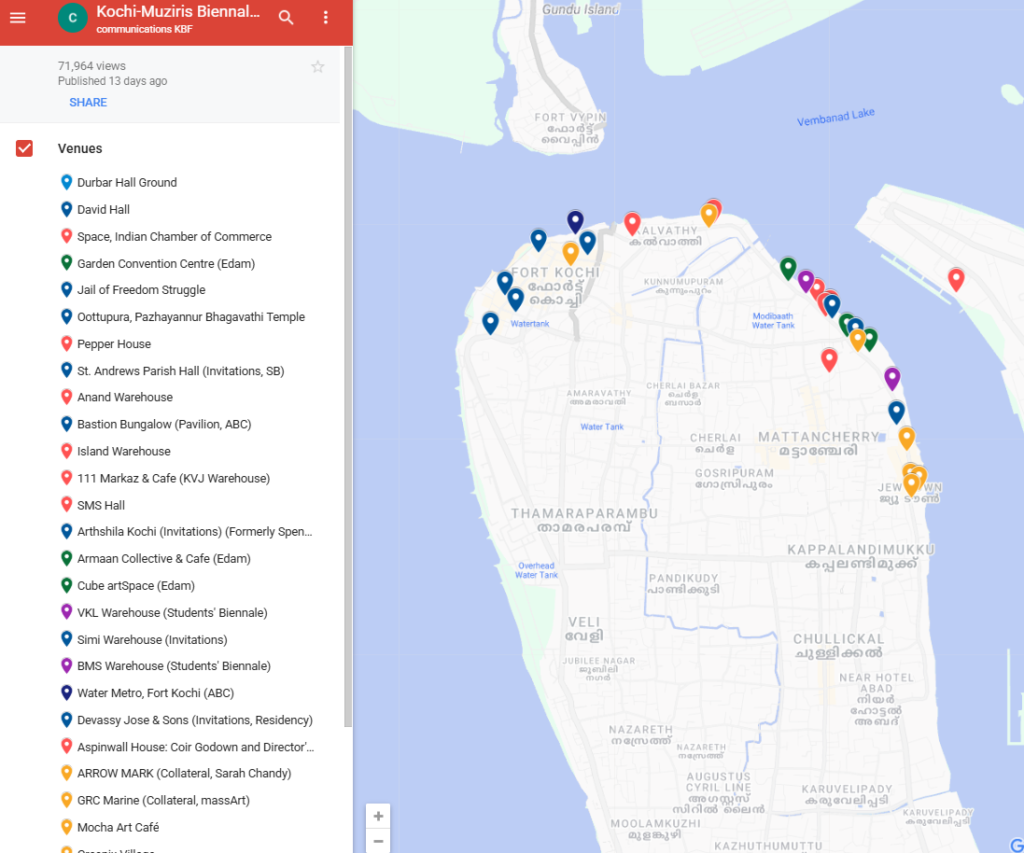Viewport: 1024px width, 853px height.
Task: Zoom out using the minus button
Action: click(378, 843)
